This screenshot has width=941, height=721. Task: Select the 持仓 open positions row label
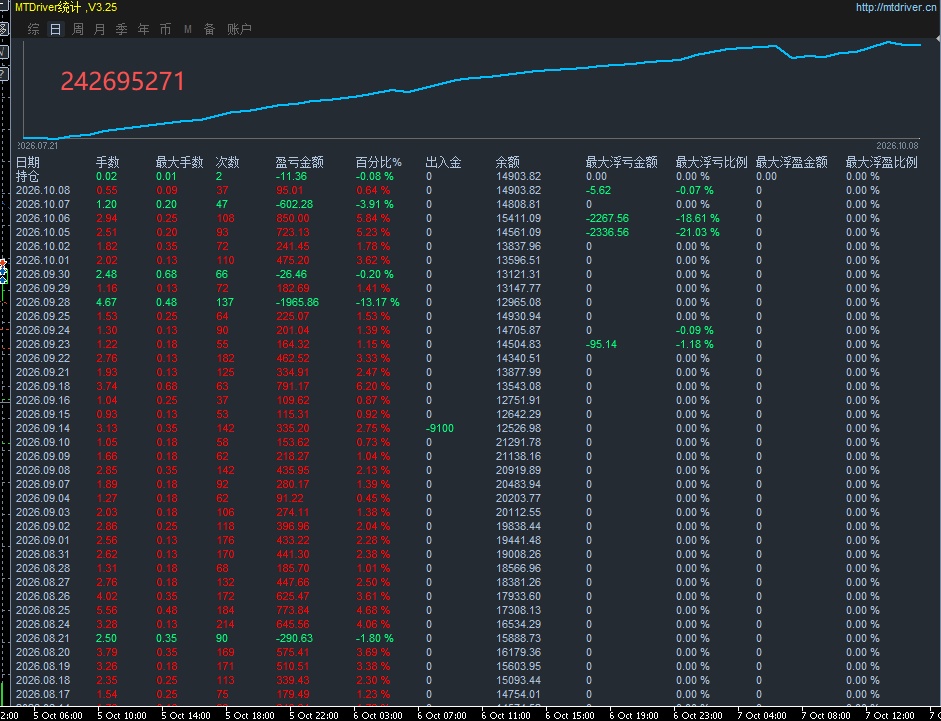click(27, 176)
